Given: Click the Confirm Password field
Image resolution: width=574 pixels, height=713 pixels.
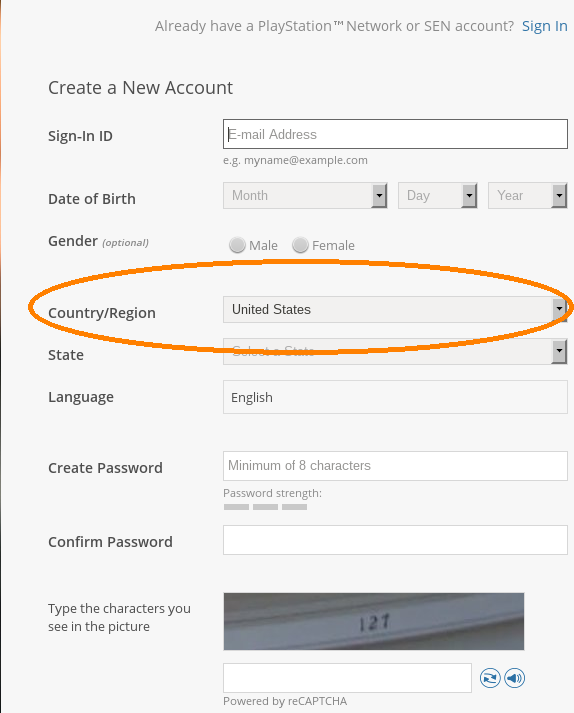Looking at the screenshot, I should tap(395, 540).
